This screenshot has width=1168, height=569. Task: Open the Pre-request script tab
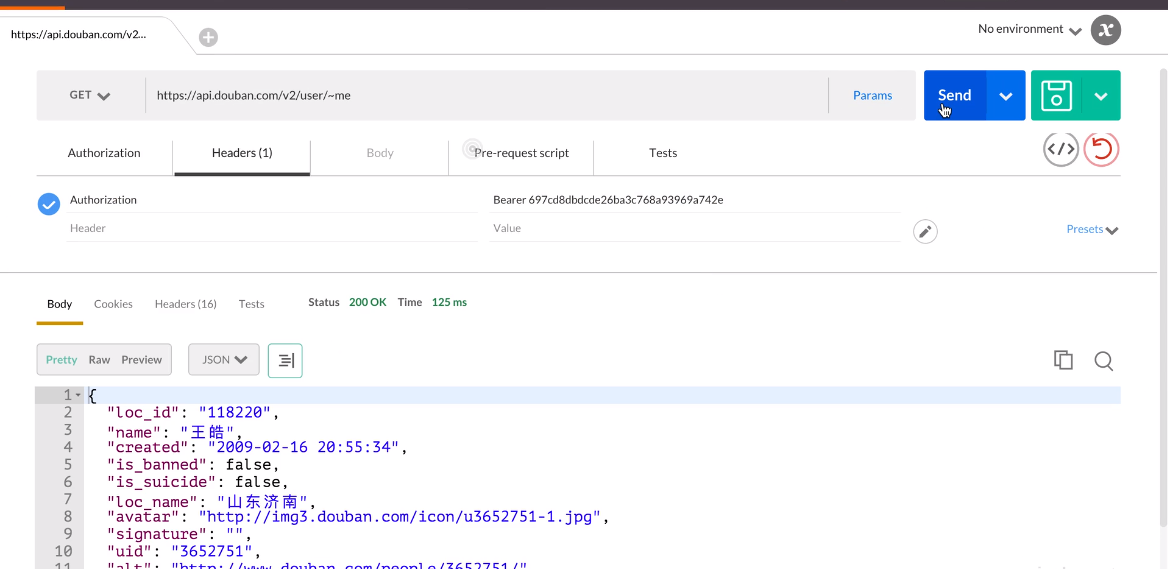[x=521, y=153]
